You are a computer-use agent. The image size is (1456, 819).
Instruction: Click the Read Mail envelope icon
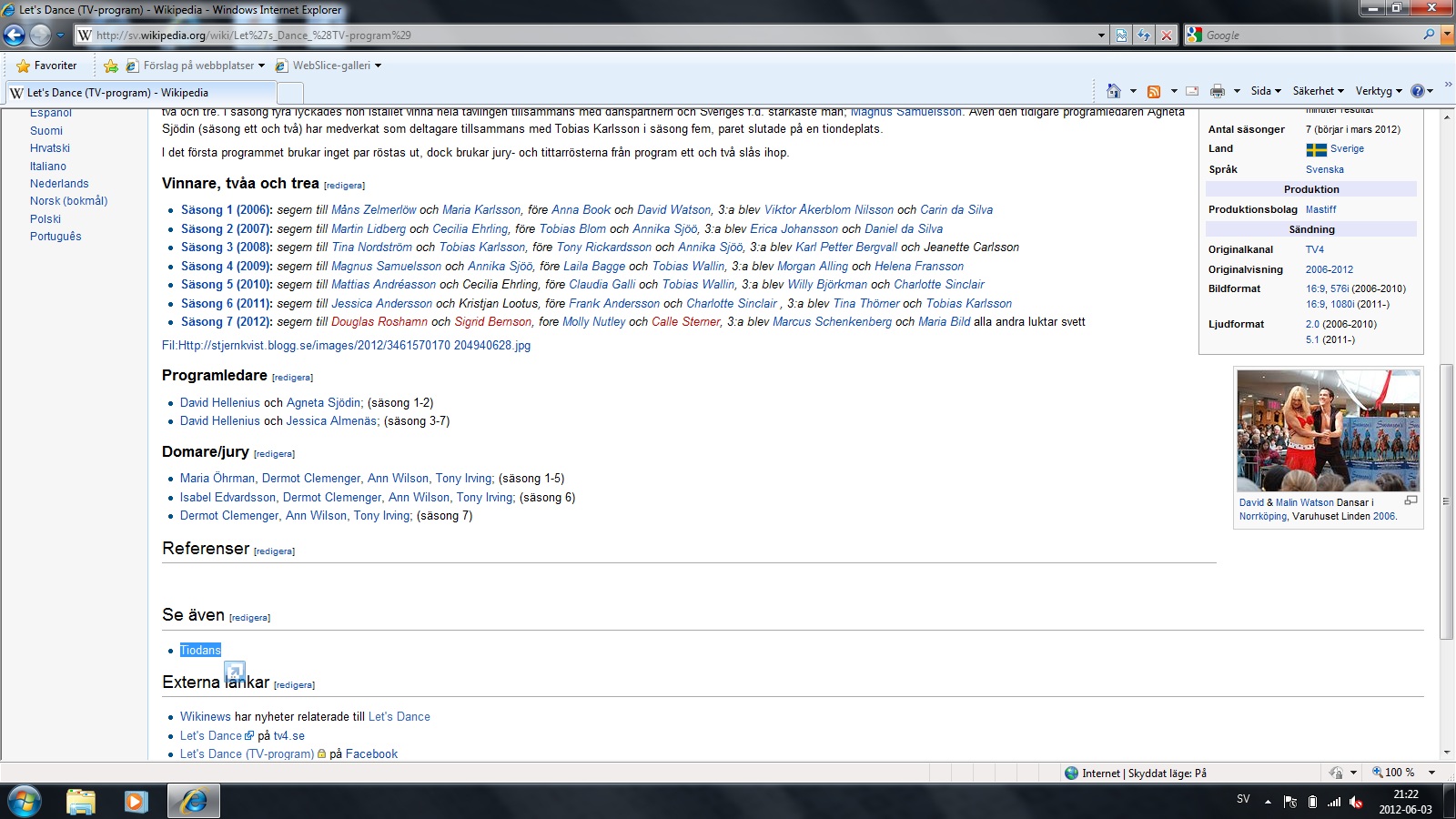pos(1192,91)
